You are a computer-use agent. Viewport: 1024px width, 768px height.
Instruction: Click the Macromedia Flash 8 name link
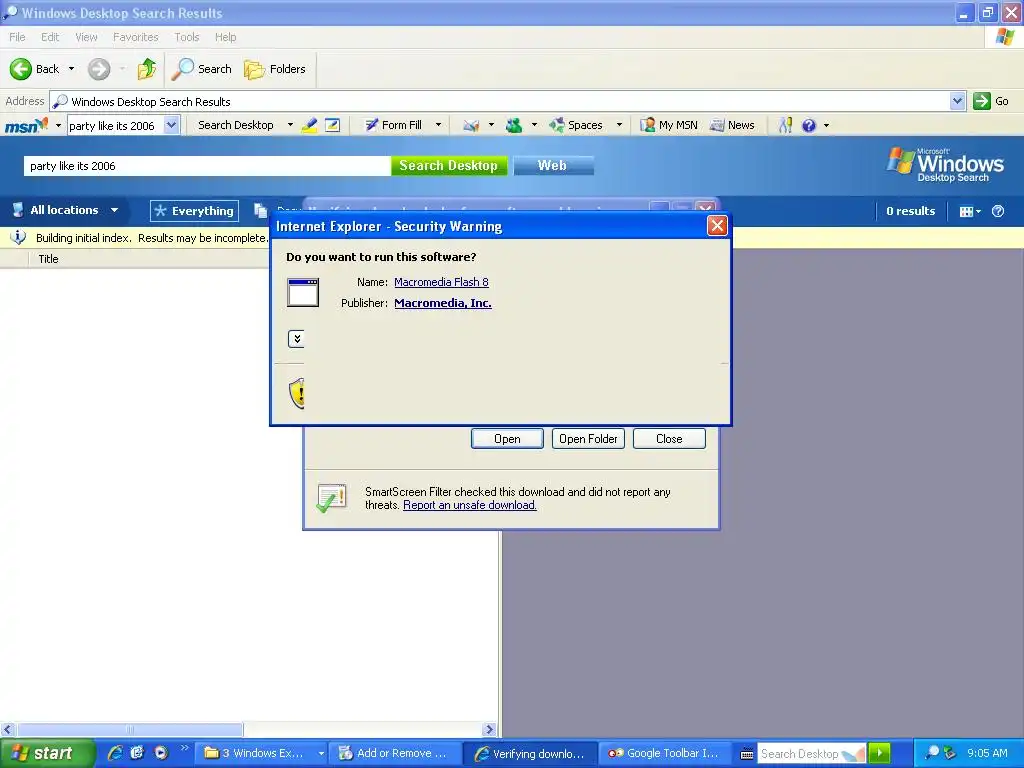[x=441, y=282]
